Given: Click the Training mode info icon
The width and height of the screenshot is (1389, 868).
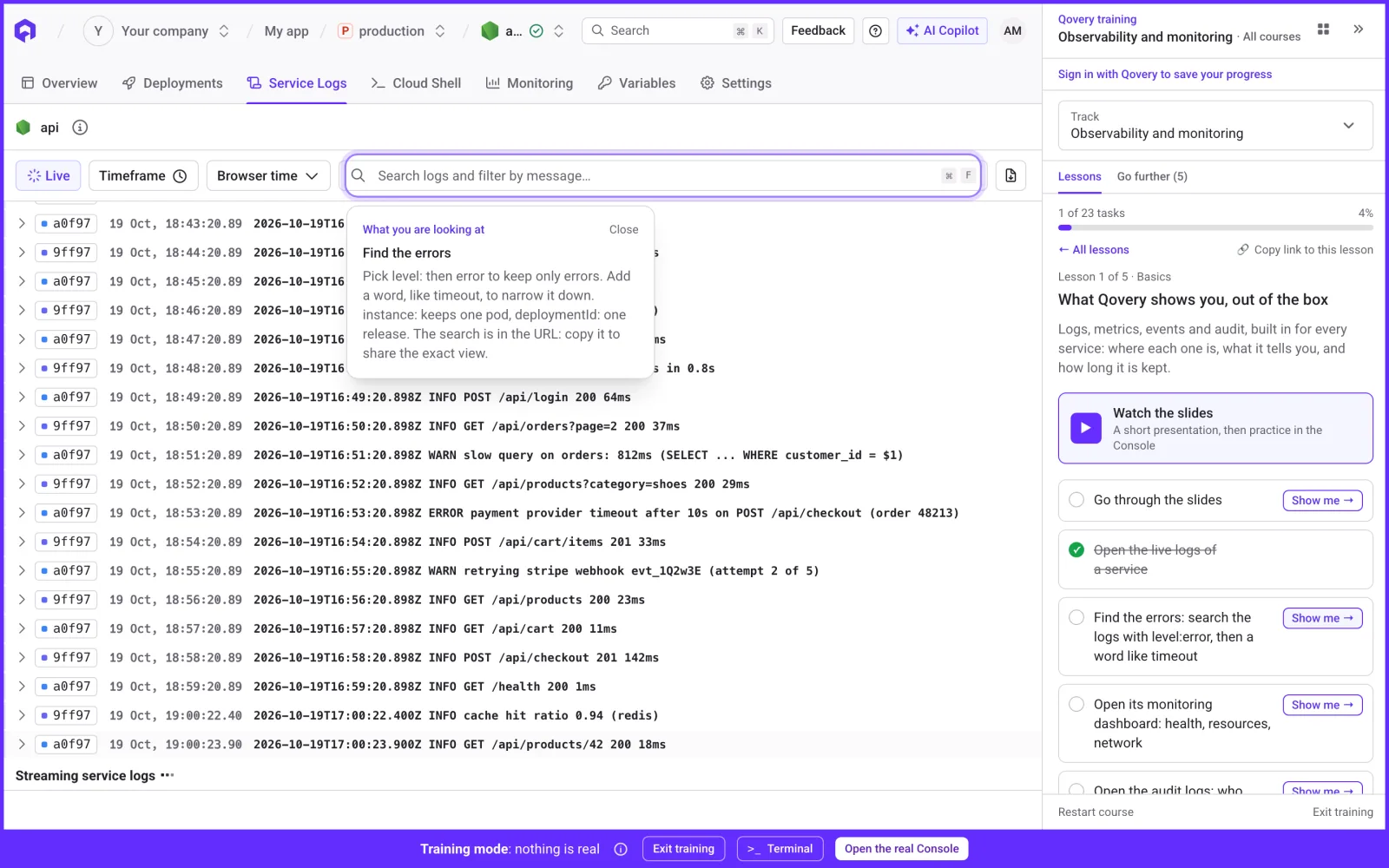Looking at the screenshot, I should point(621,849).
